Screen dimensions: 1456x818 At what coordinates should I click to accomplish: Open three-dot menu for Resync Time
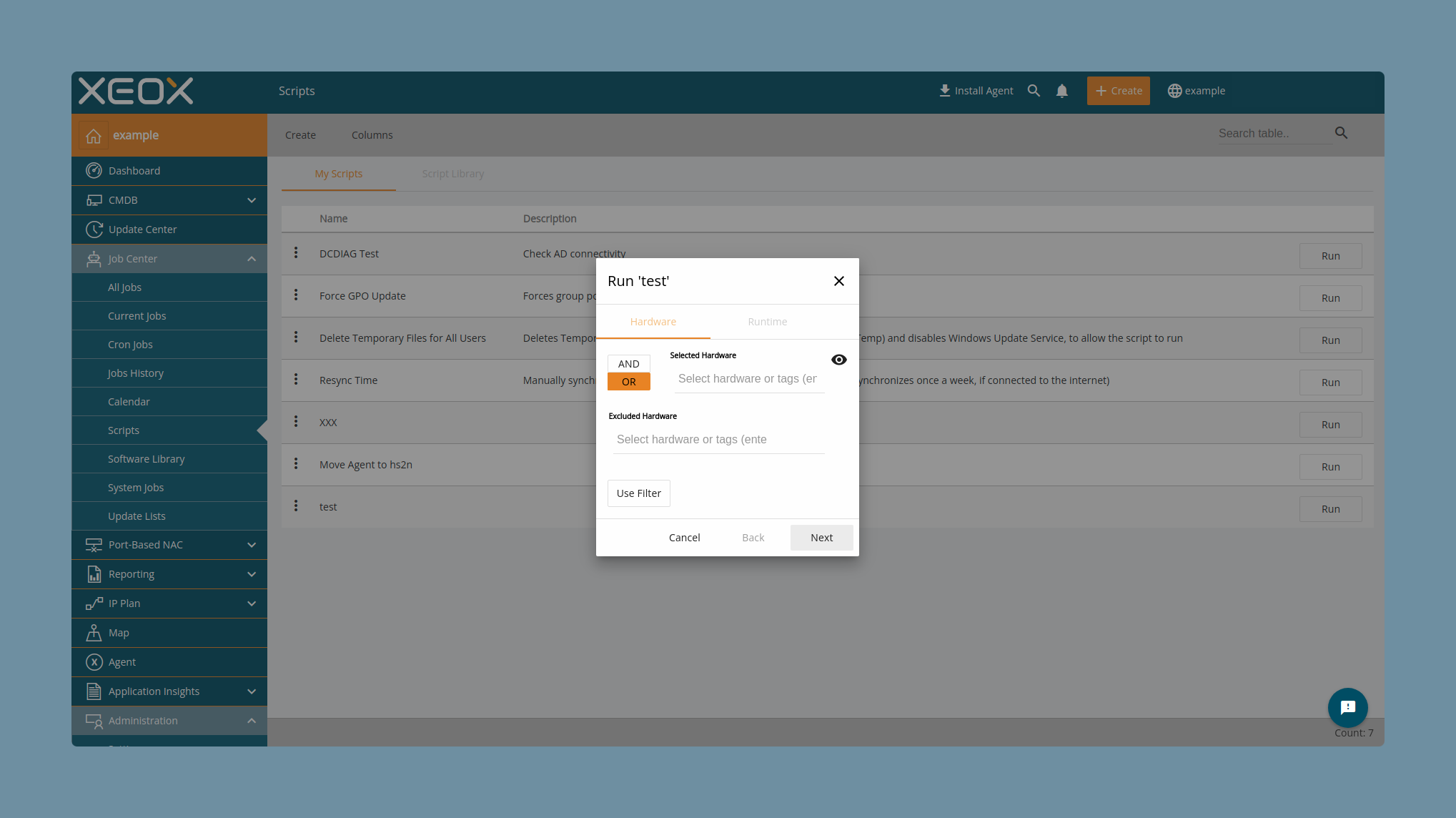coord(296,380)
